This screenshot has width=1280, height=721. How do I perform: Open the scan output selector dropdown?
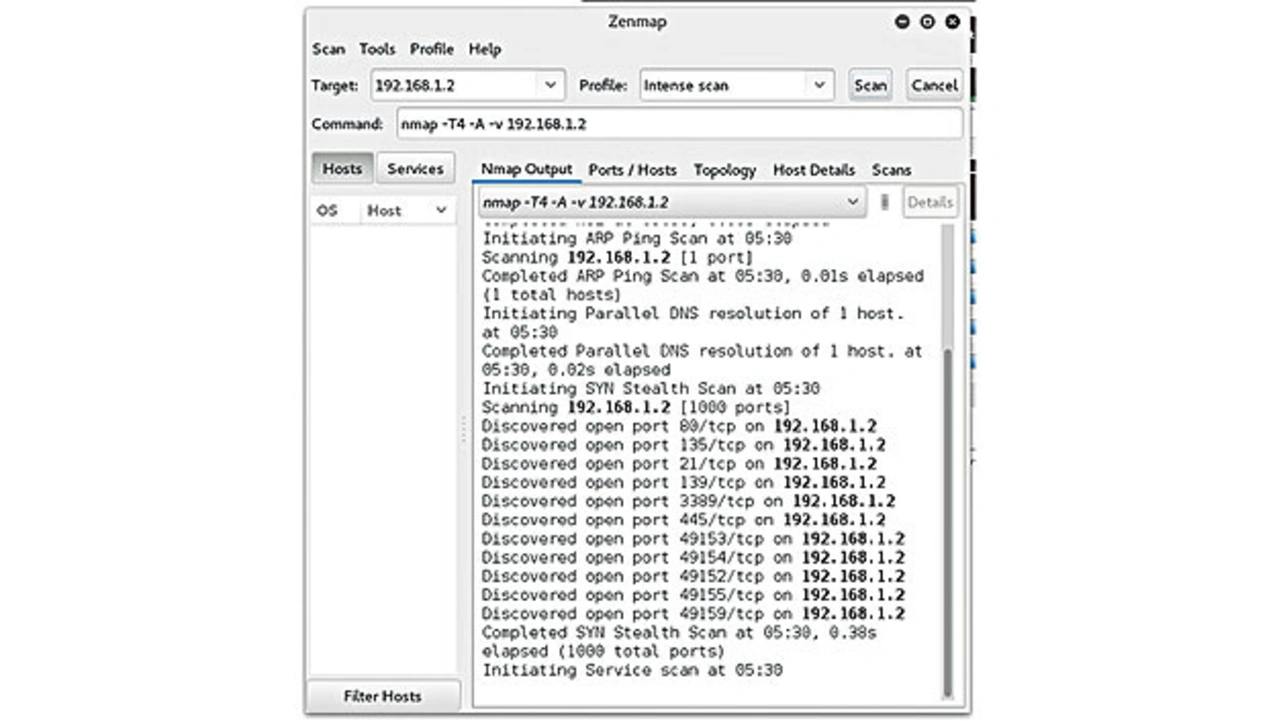[x=671, y=202]
